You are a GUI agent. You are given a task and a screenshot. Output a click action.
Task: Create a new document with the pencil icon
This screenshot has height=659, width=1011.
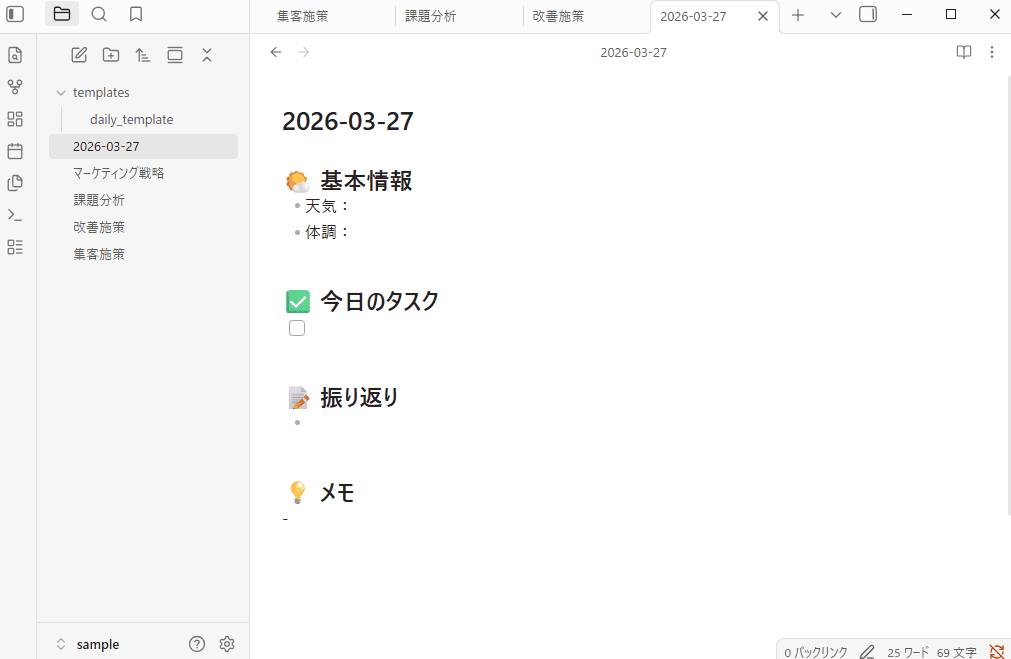(79, 55)
